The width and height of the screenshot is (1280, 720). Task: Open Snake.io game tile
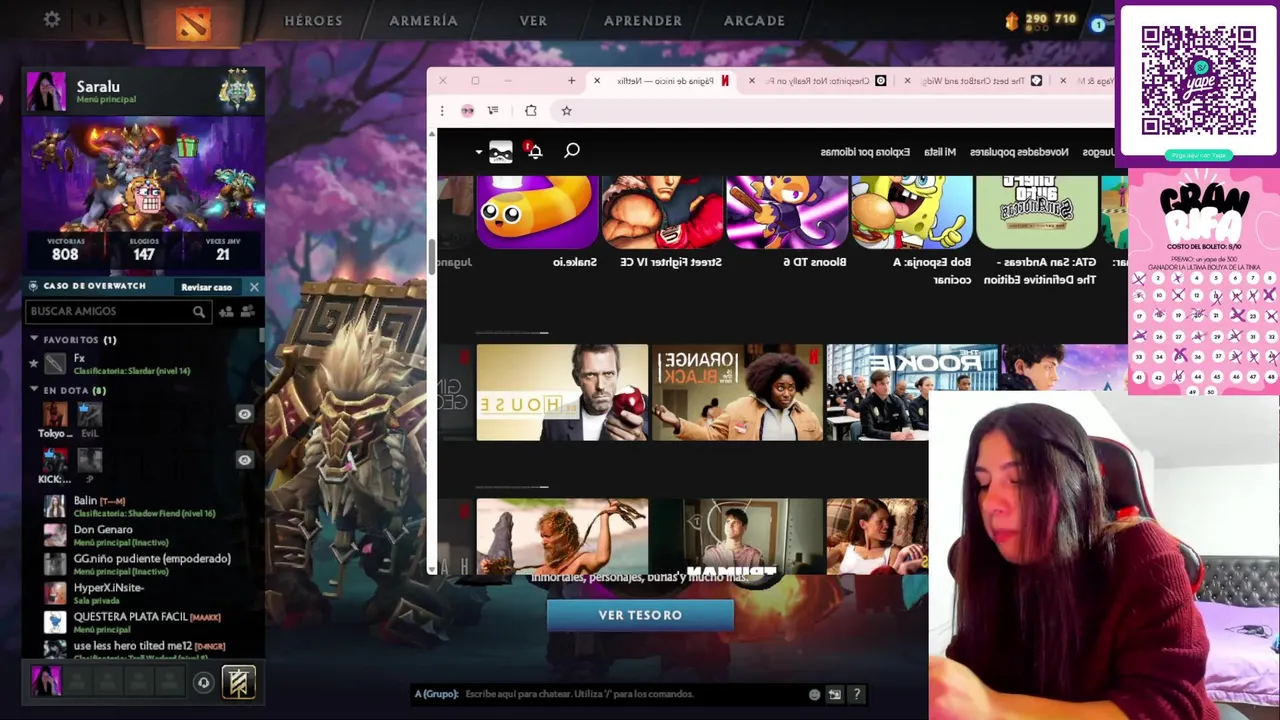[537, 212]
